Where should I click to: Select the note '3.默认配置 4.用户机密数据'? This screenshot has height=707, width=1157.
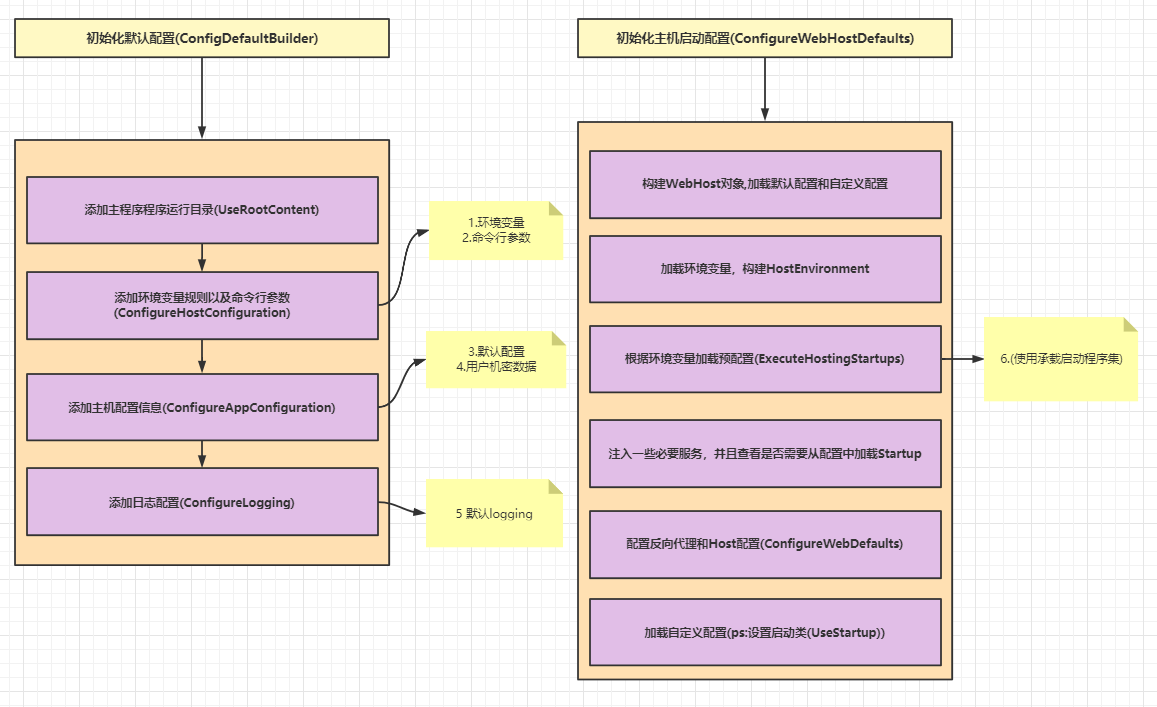point(496,359)
